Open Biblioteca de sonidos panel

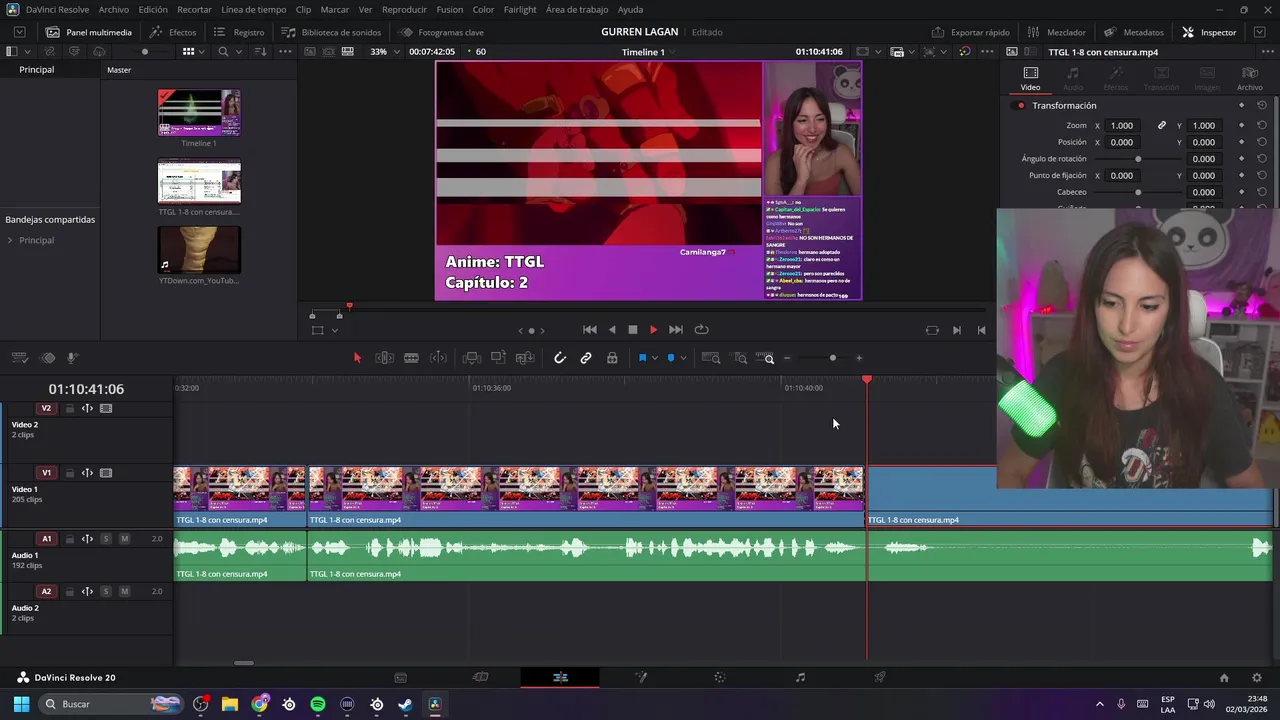click(331, 32)
